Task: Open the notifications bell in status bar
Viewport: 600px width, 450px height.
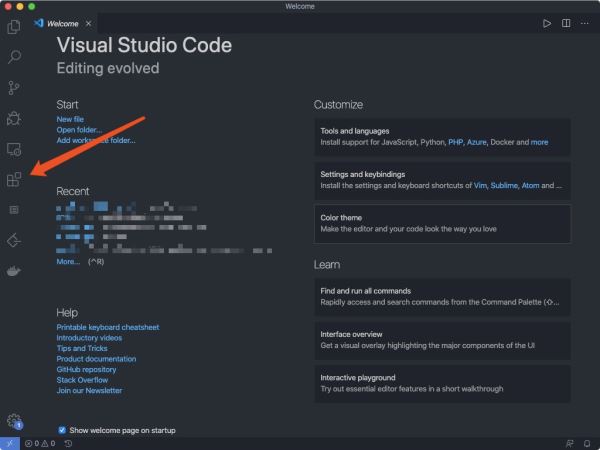Action: tap(587, 443)
